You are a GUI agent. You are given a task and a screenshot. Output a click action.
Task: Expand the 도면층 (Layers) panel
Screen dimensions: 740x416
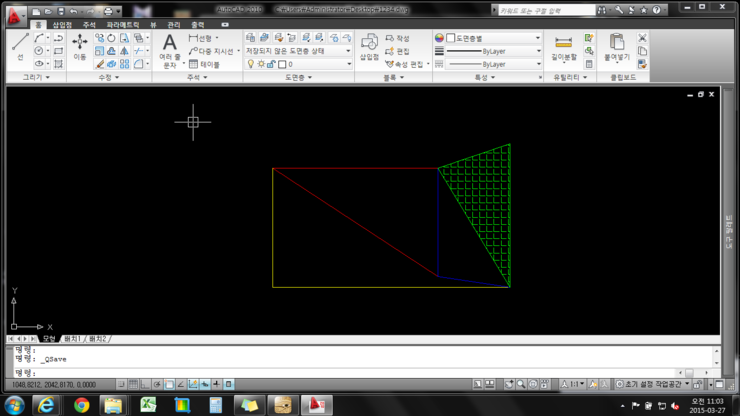[x=298, y=77]
